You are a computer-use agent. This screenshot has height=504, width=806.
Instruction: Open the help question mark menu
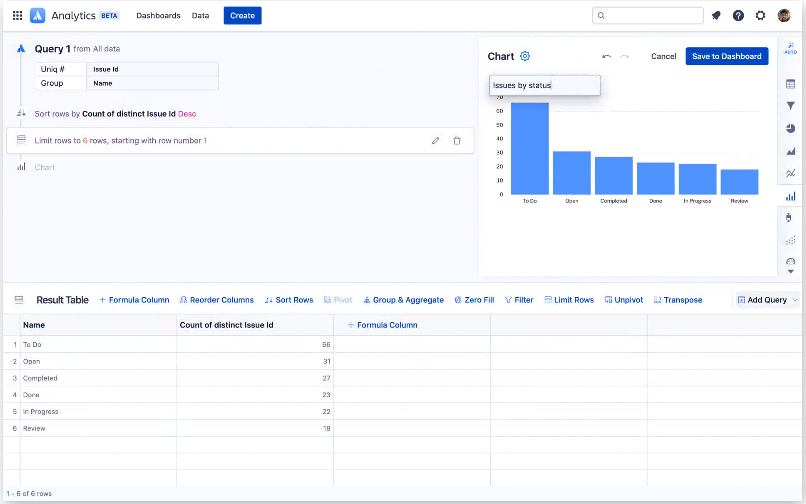tap(738, 16)
